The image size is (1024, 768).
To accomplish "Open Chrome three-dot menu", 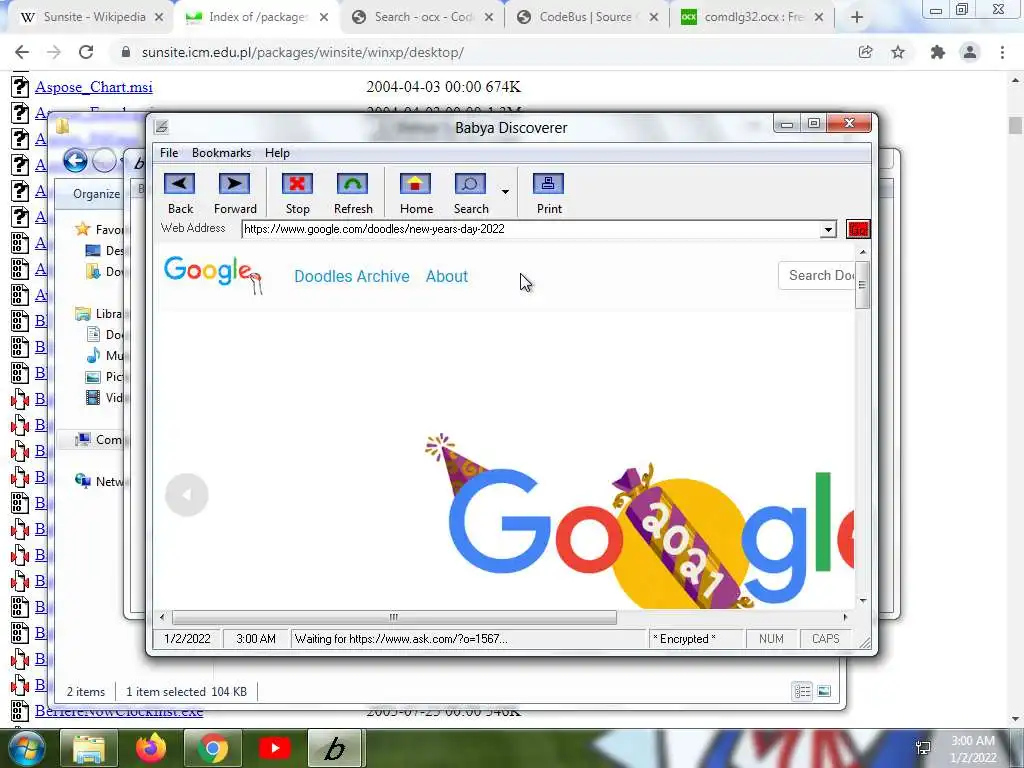I will pos(1002,52).
